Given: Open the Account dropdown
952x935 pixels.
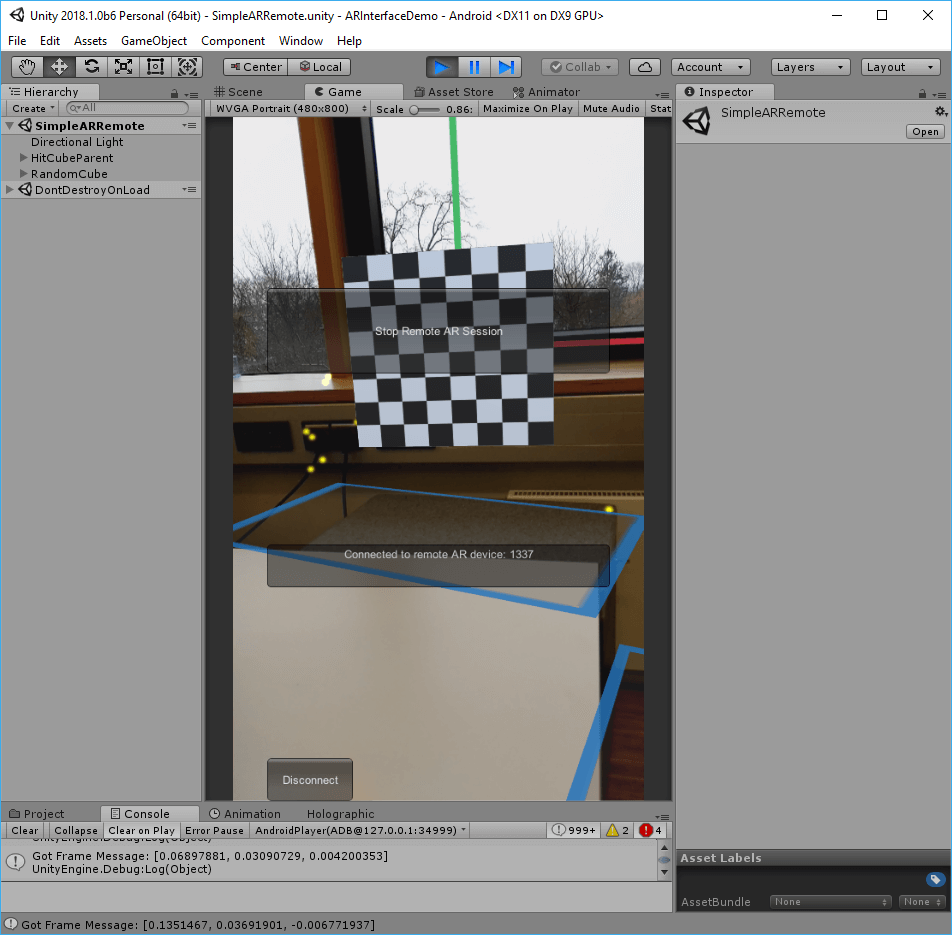Looking at the screenshot, I should [710, 67].
